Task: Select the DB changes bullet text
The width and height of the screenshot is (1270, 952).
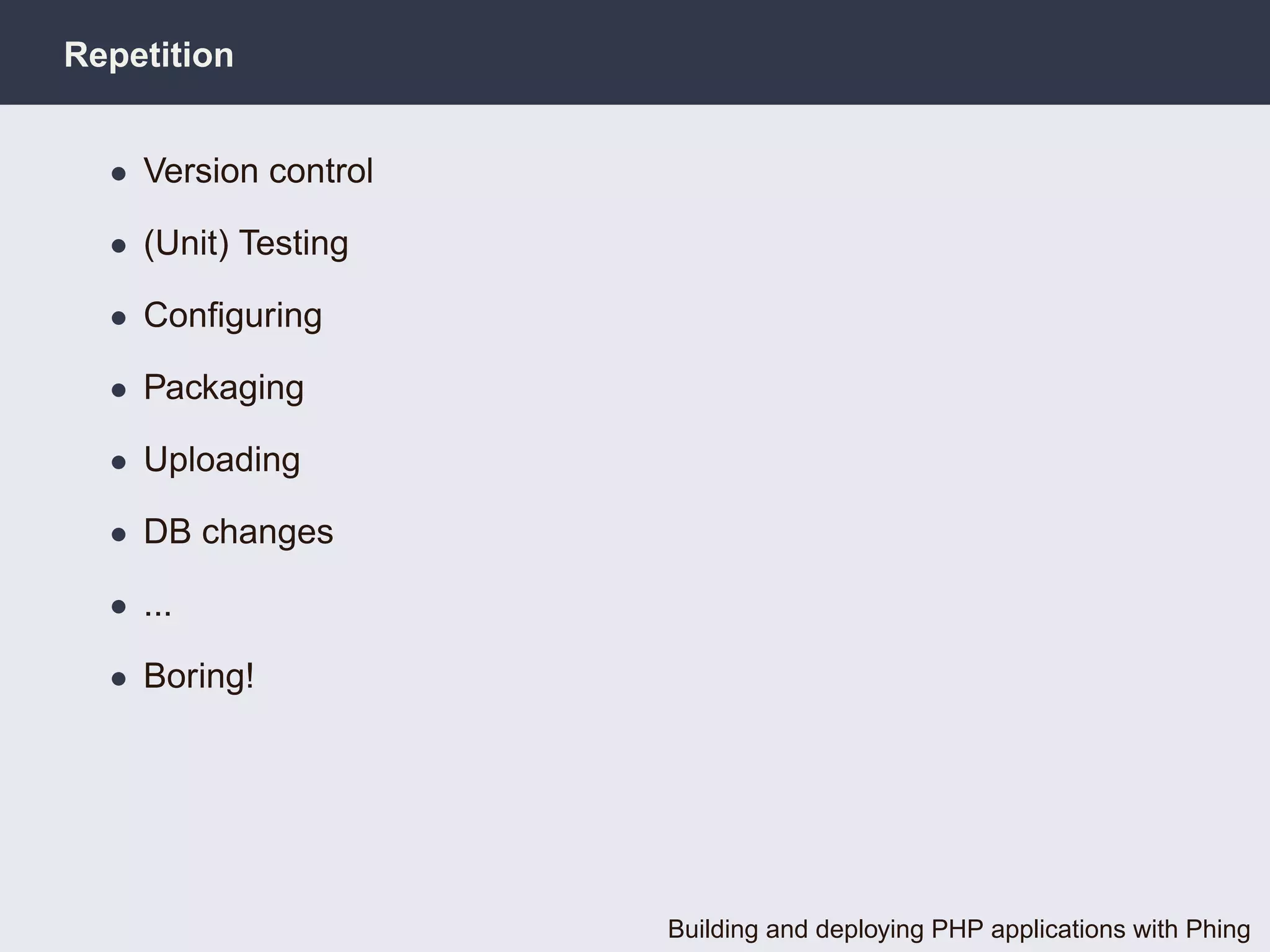Action: point(238,532)
